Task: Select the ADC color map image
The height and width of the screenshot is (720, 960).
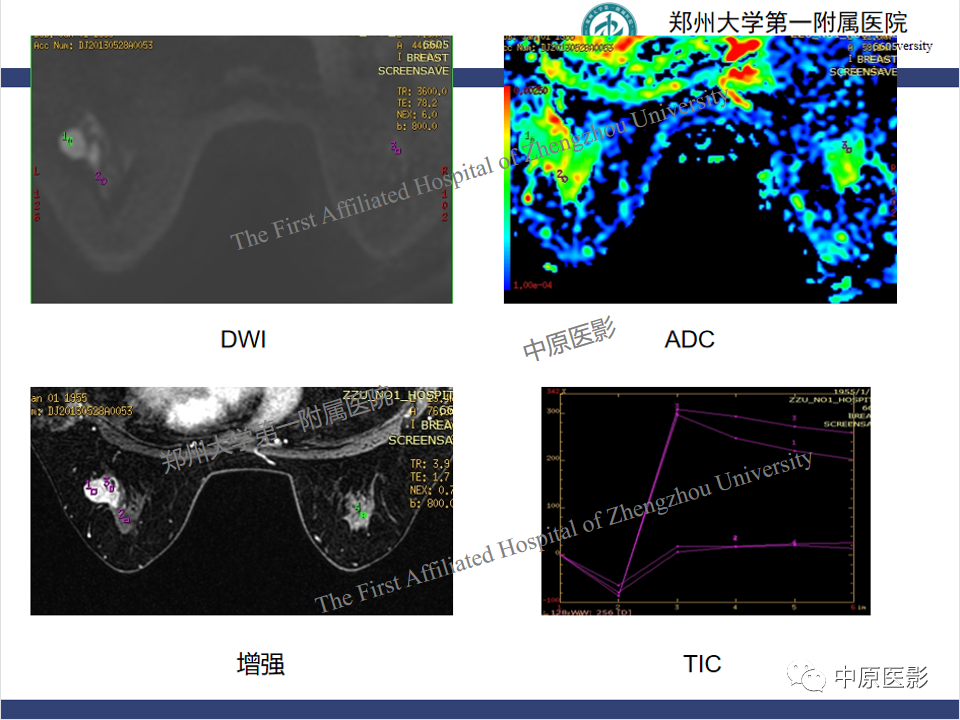Action: pyautogui.click(x=700, y=169)
